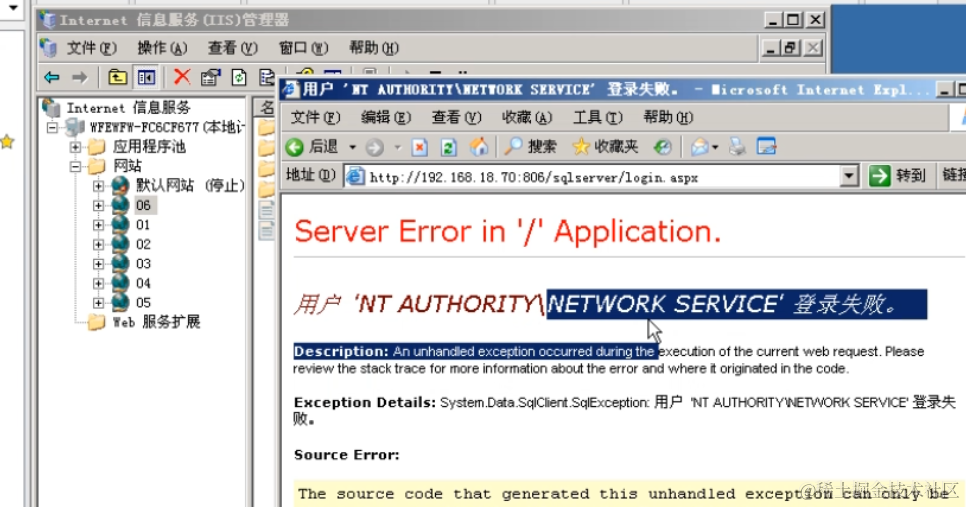Expand the 06 site node
966x507 pixels.
(x=98, y=205)
